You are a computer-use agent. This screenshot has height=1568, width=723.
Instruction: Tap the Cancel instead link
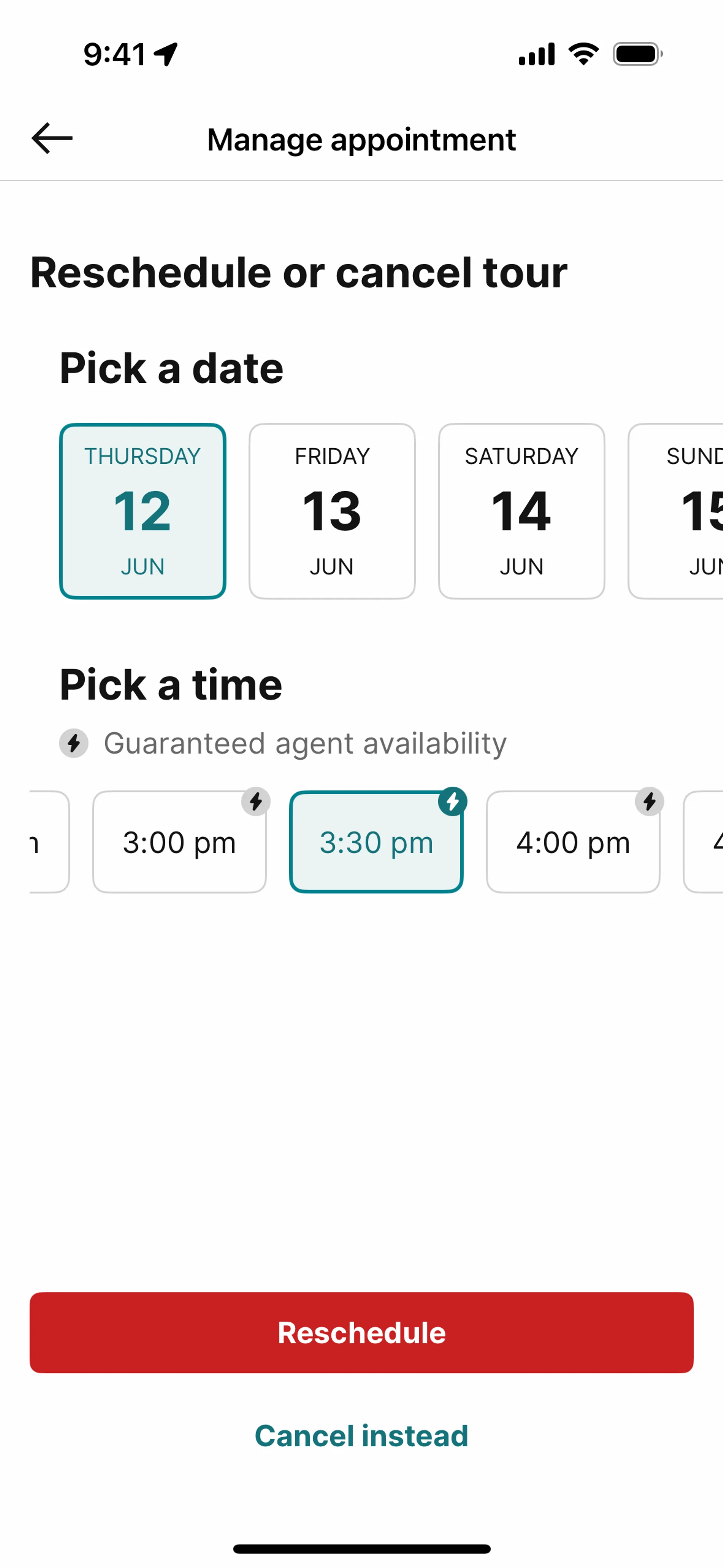361,1435
